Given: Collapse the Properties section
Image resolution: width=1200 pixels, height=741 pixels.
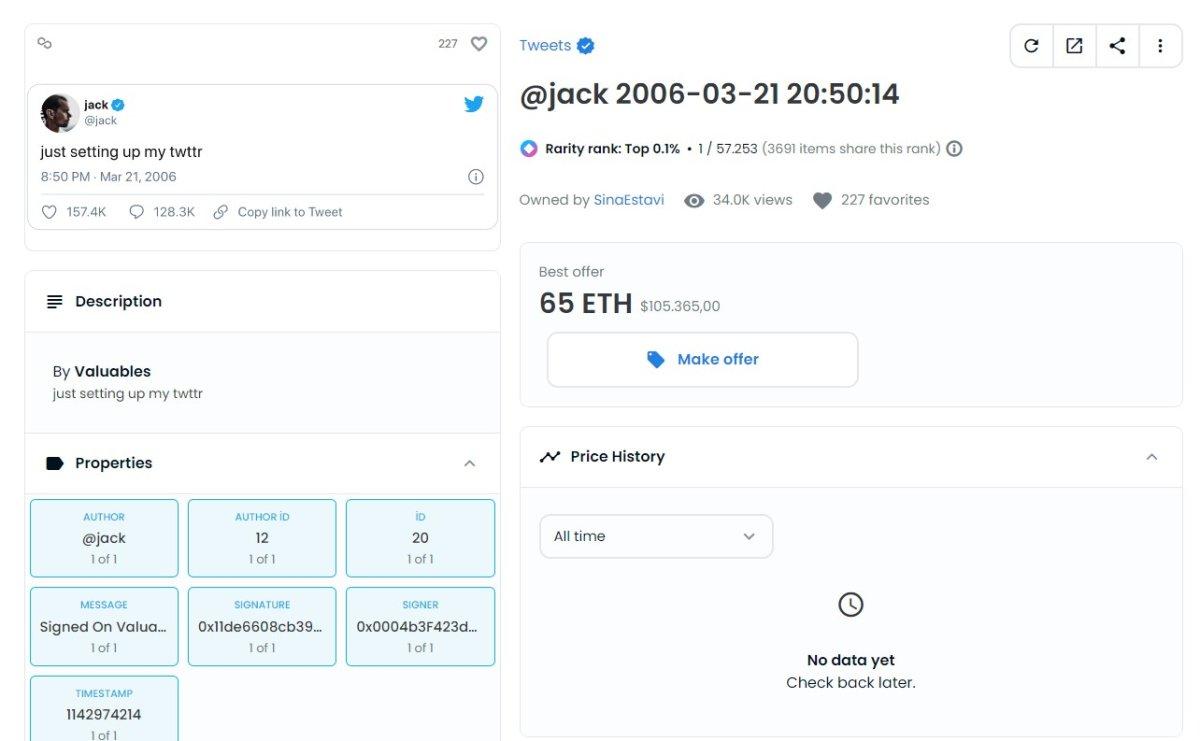Looking at the screenshot, I should coord(469,464).
